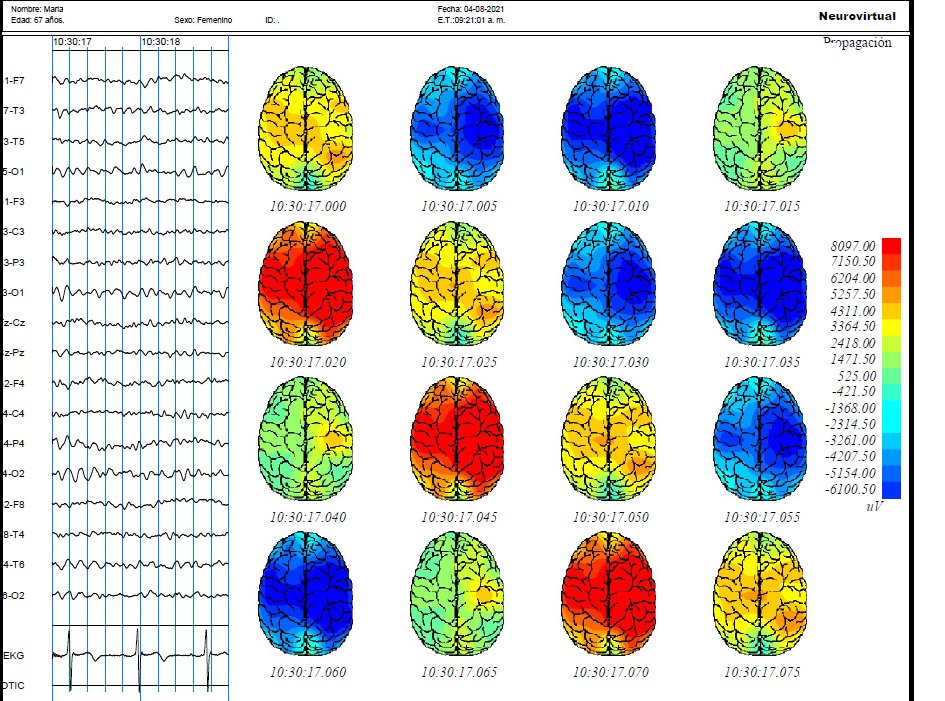The width and height of the screenshot is (945, 701).
Task: Click the Neurovirtual logo text
Action: [857, 16]
